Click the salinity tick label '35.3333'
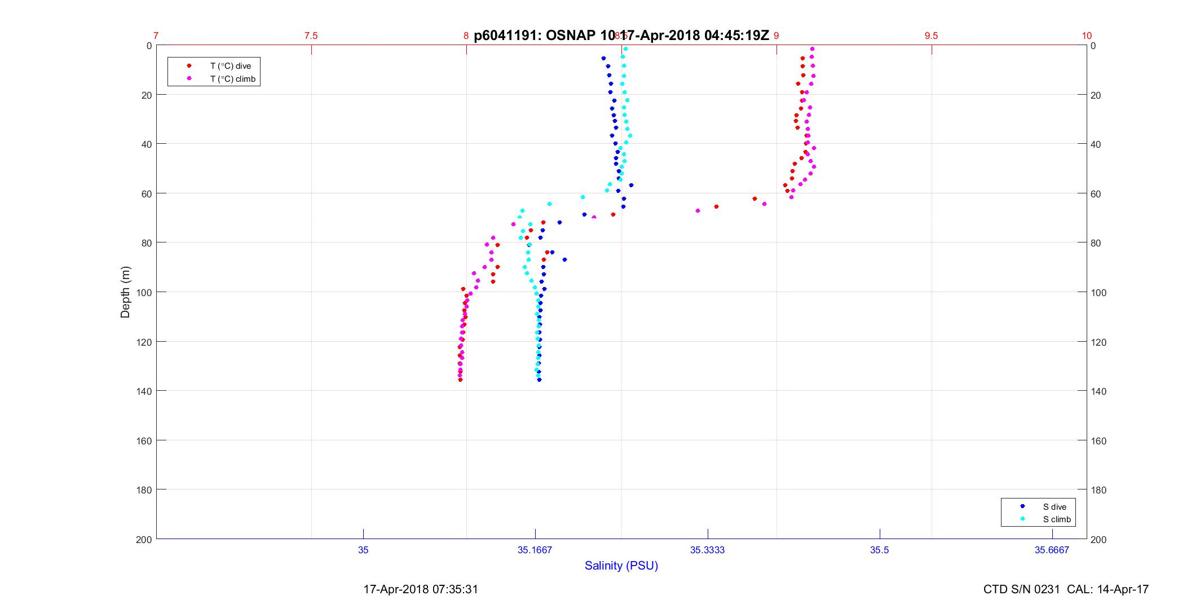 click(x=707, y=550)
